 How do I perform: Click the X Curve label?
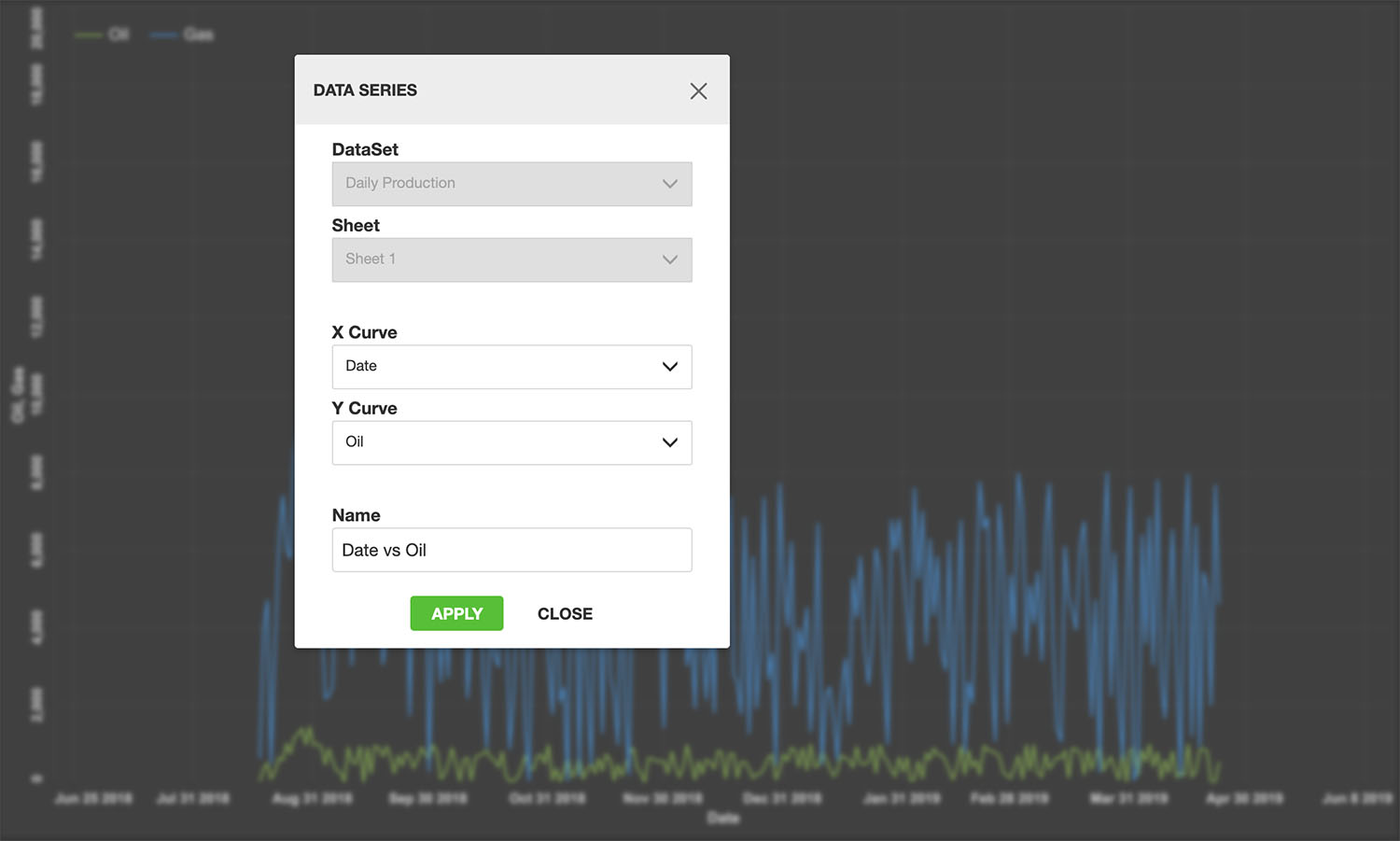pyautogui.click(x=364, y=332)
